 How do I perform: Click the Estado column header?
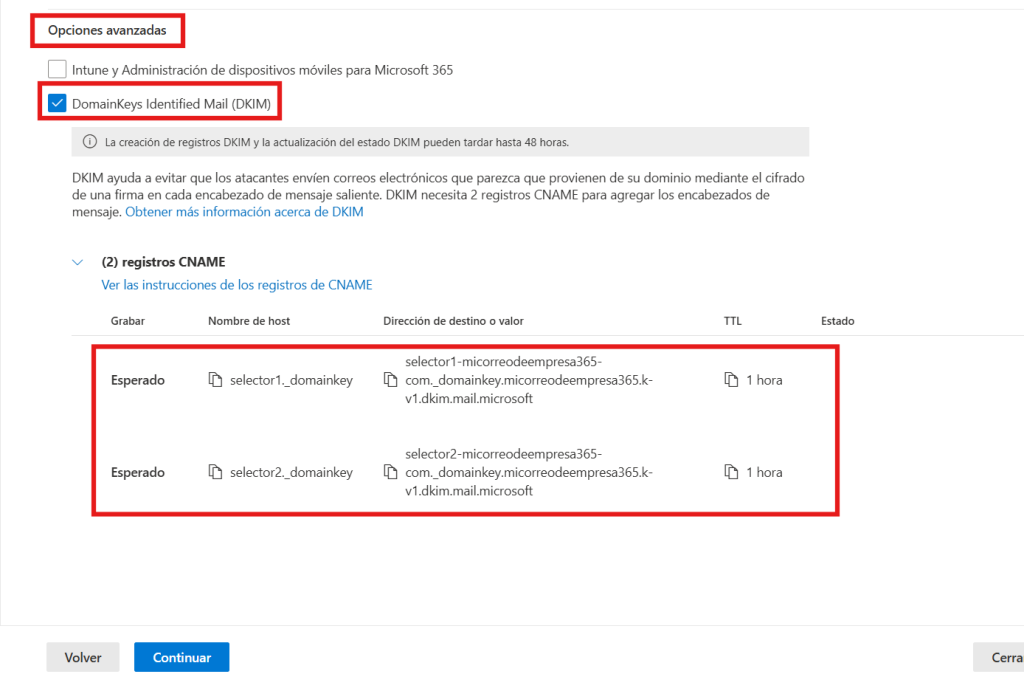click(x=837, y=321)
